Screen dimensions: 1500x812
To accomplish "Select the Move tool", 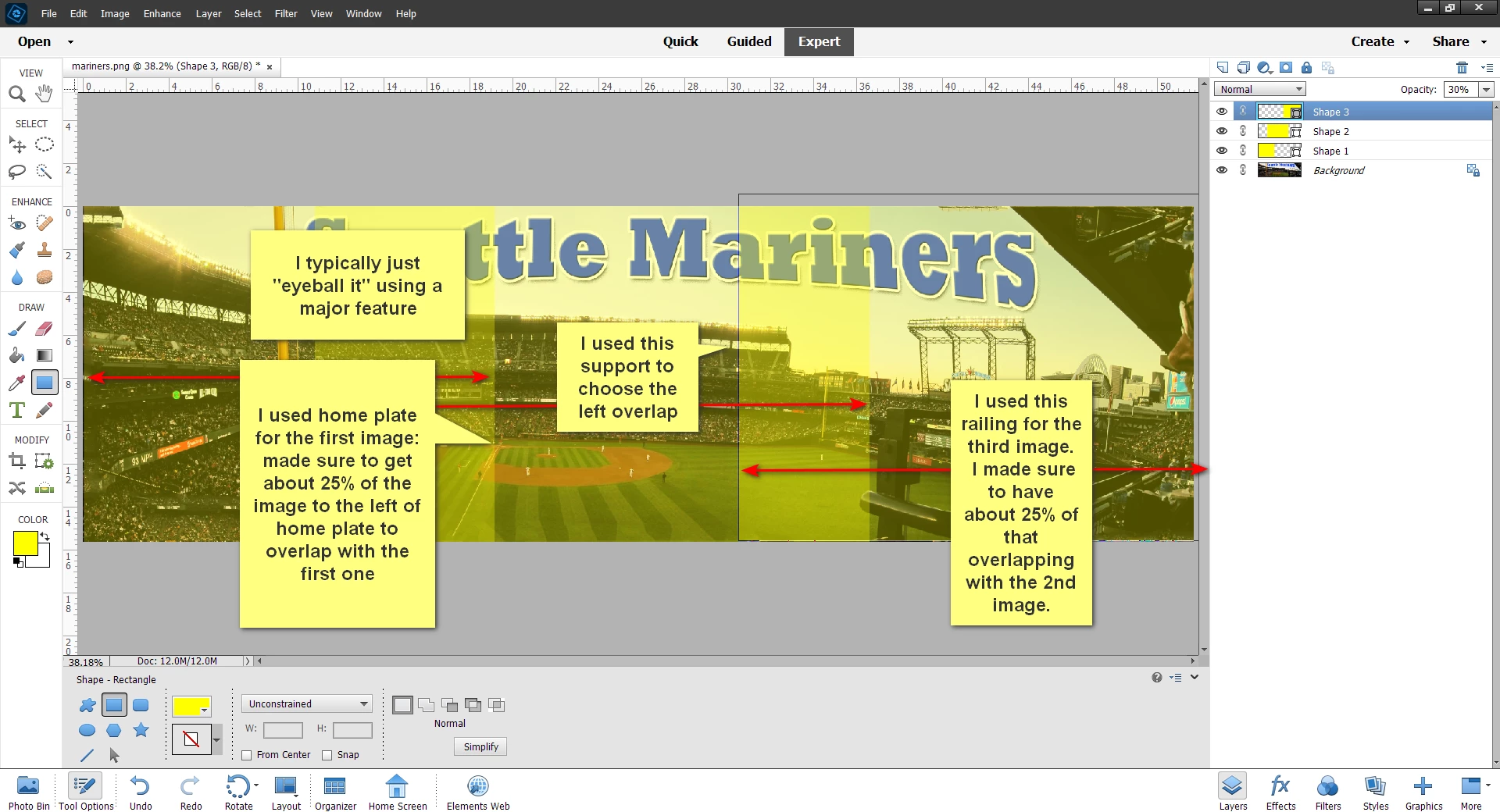I will 16,144.
